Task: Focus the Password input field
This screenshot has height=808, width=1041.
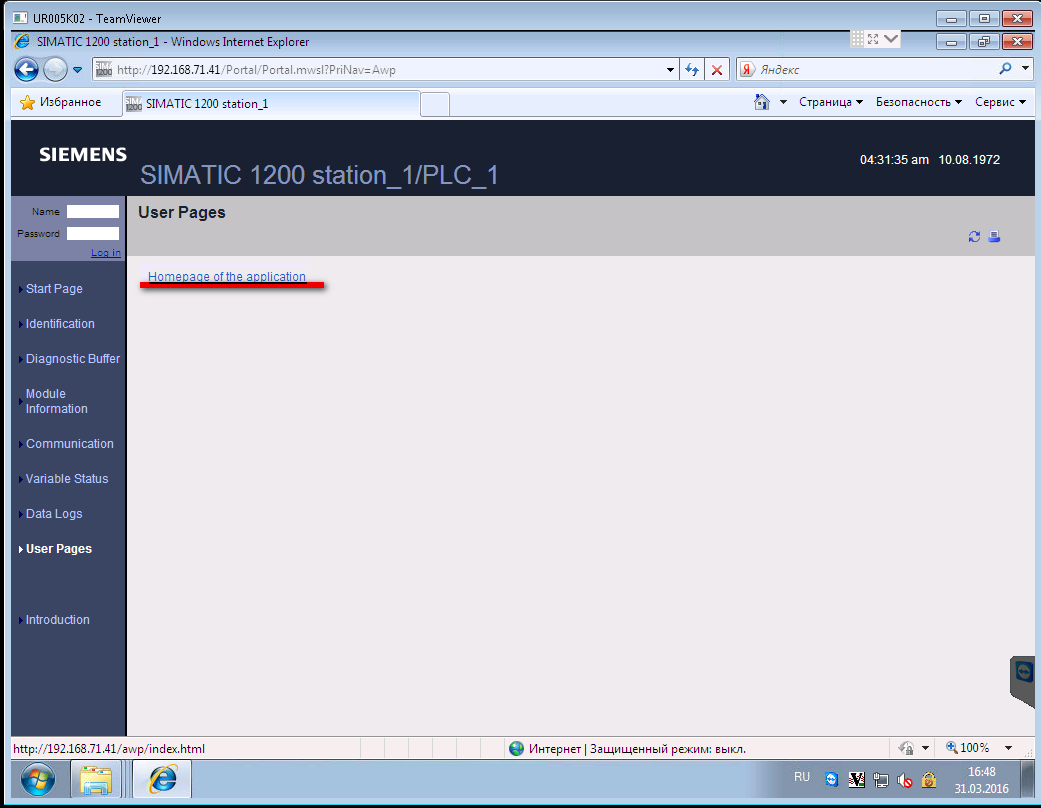Action: click(92, 234)
